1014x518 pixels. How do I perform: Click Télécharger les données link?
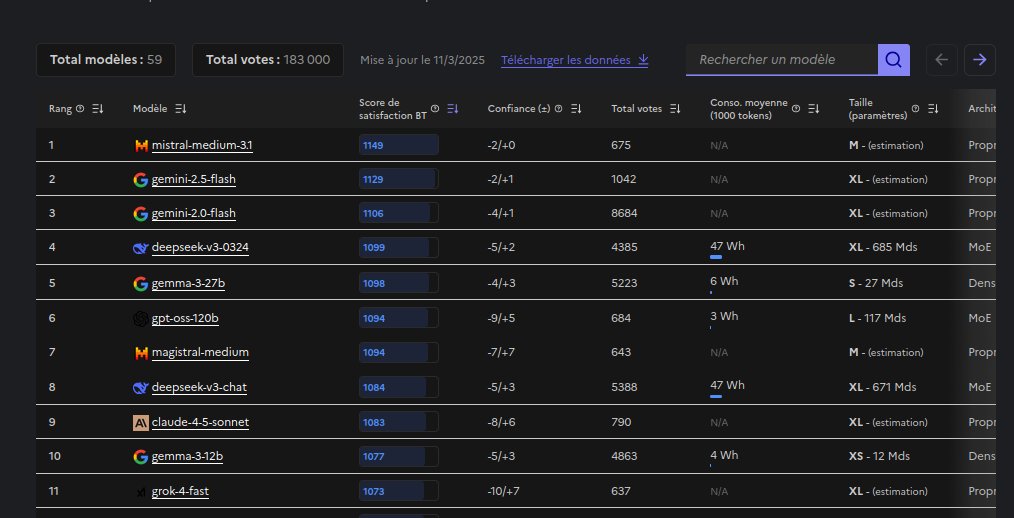tap(574, 60)
